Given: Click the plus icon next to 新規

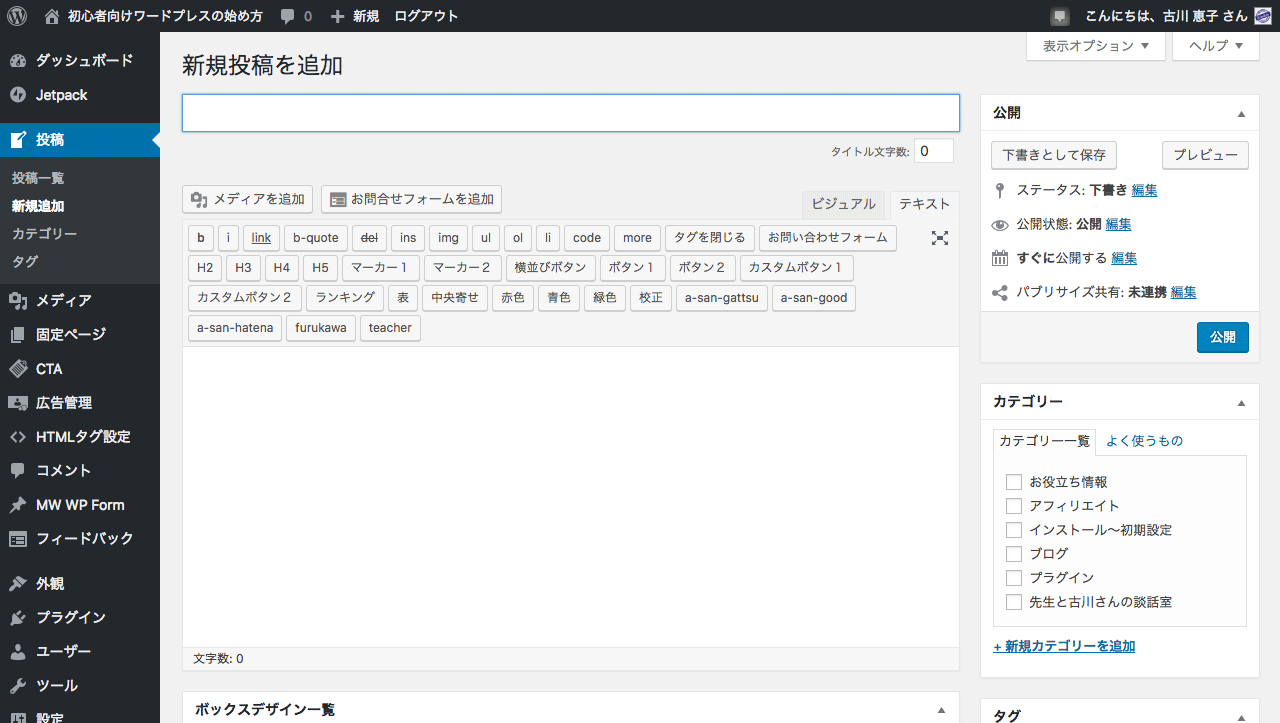Looking at the screenshot, I should click(337, 16).
